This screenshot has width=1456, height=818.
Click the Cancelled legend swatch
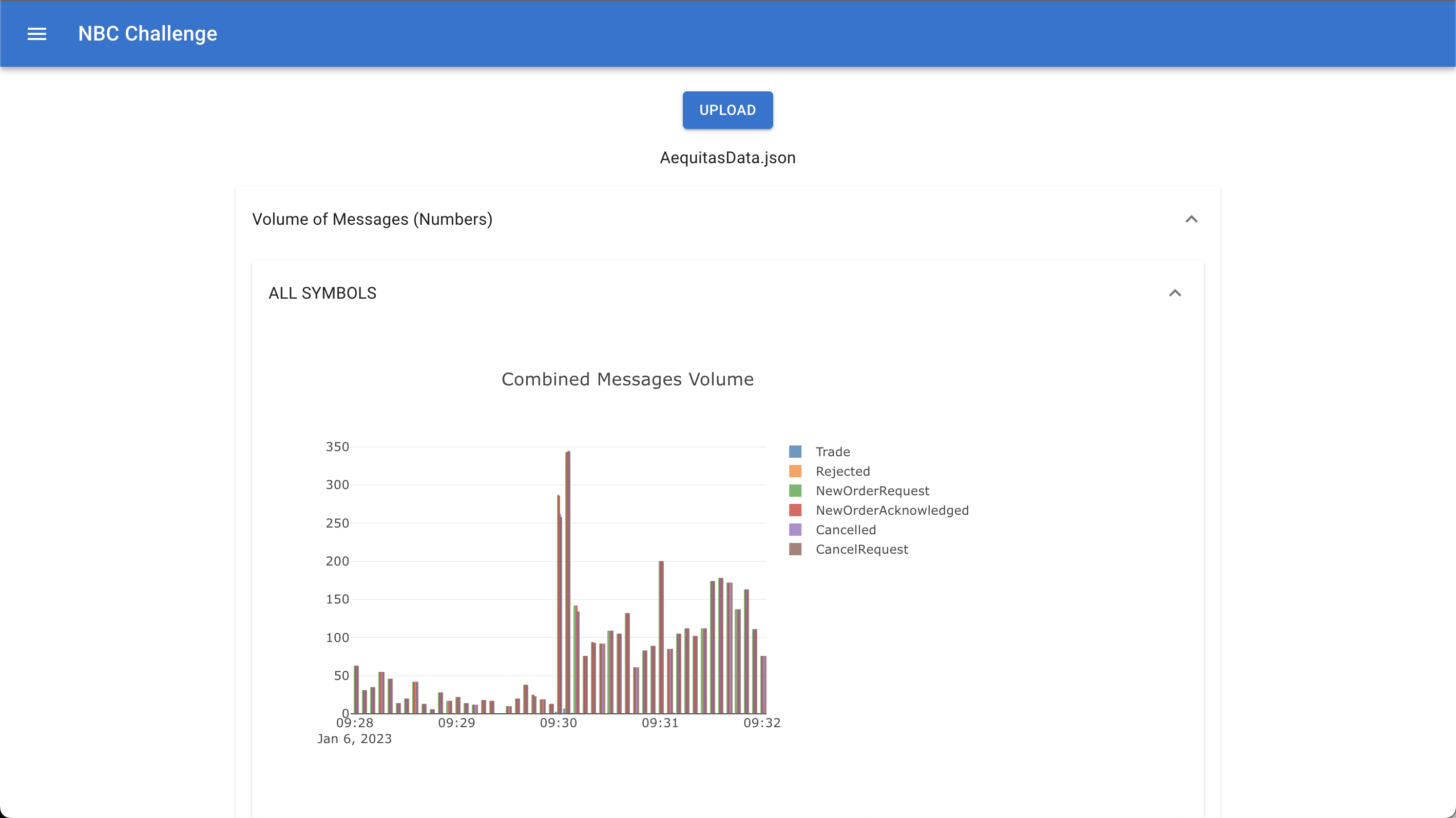[796, 529]
